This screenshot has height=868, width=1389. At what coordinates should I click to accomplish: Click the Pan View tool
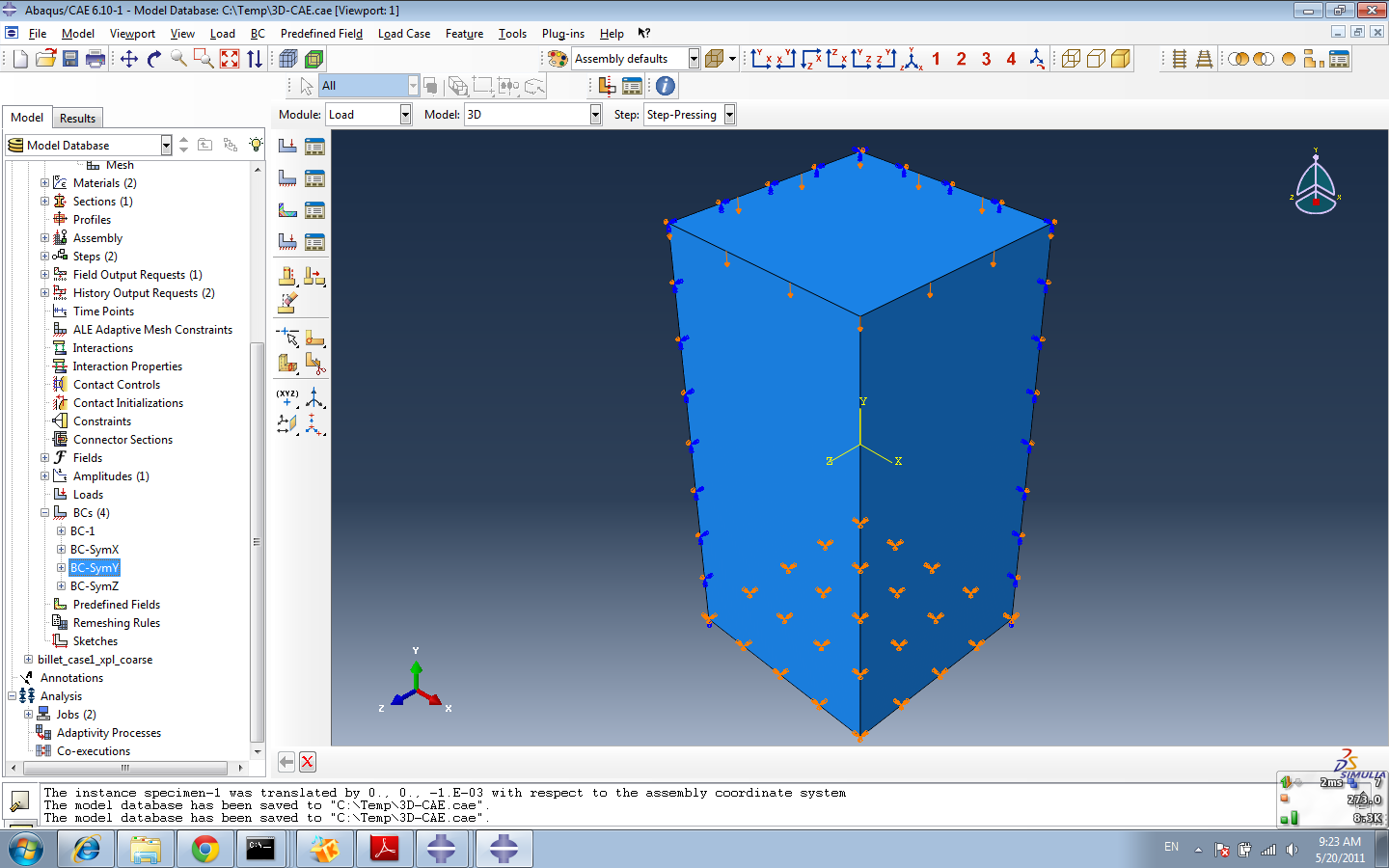click(x=129, y=59)
